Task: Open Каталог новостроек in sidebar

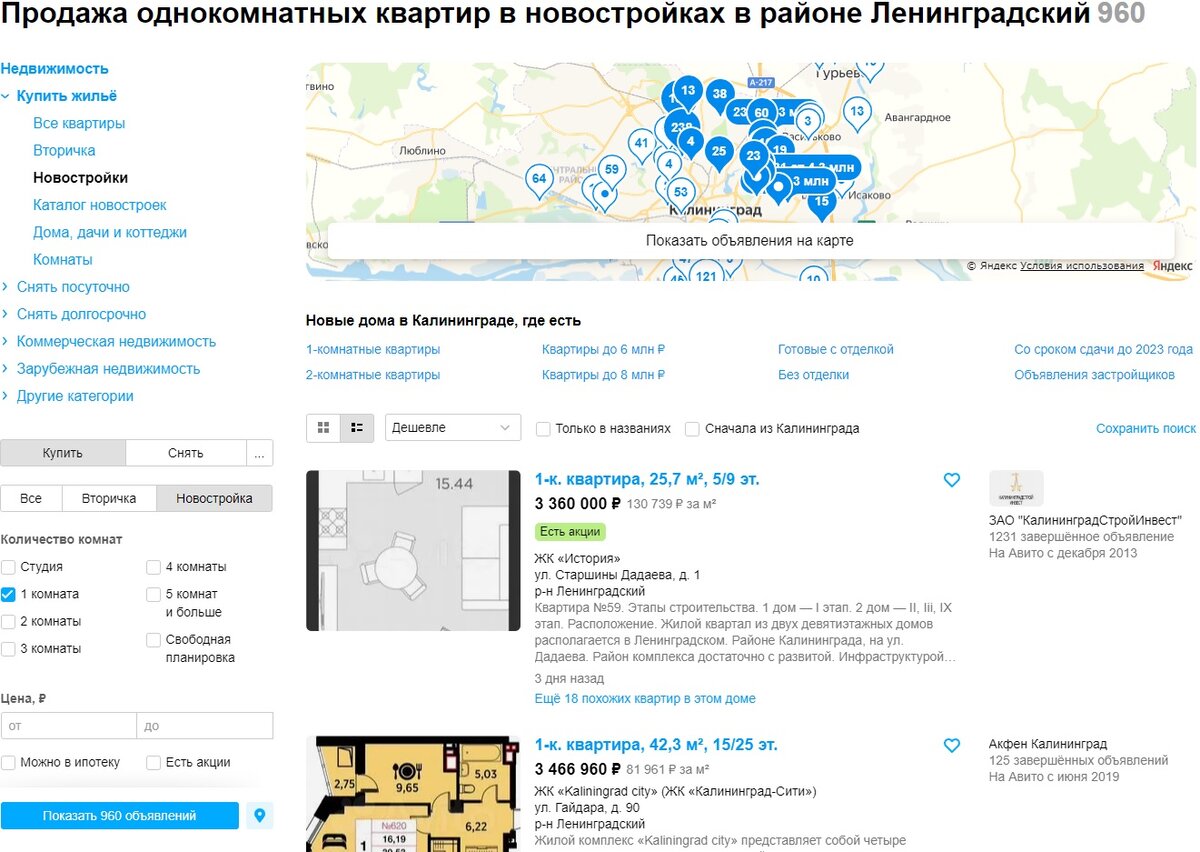Action: point(100,205)
